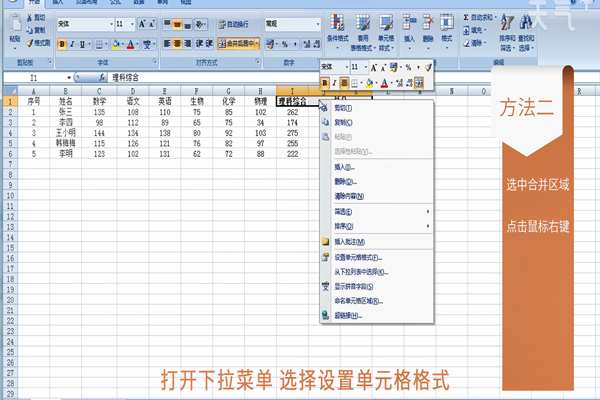
Task: Click the ribbon Borders icon
Action: 99,44
